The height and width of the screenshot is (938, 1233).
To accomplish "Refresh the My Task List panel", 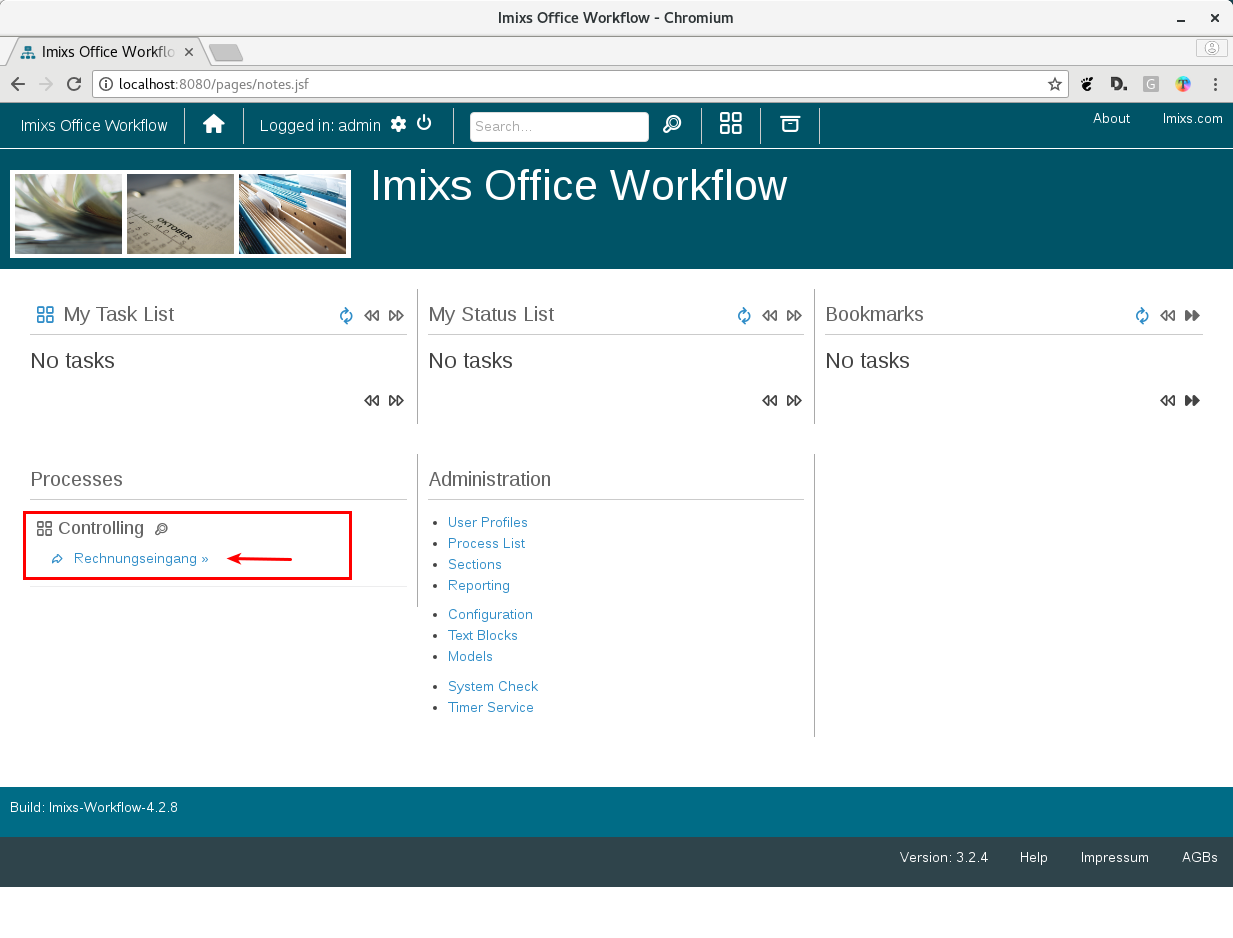I will 346,316.
